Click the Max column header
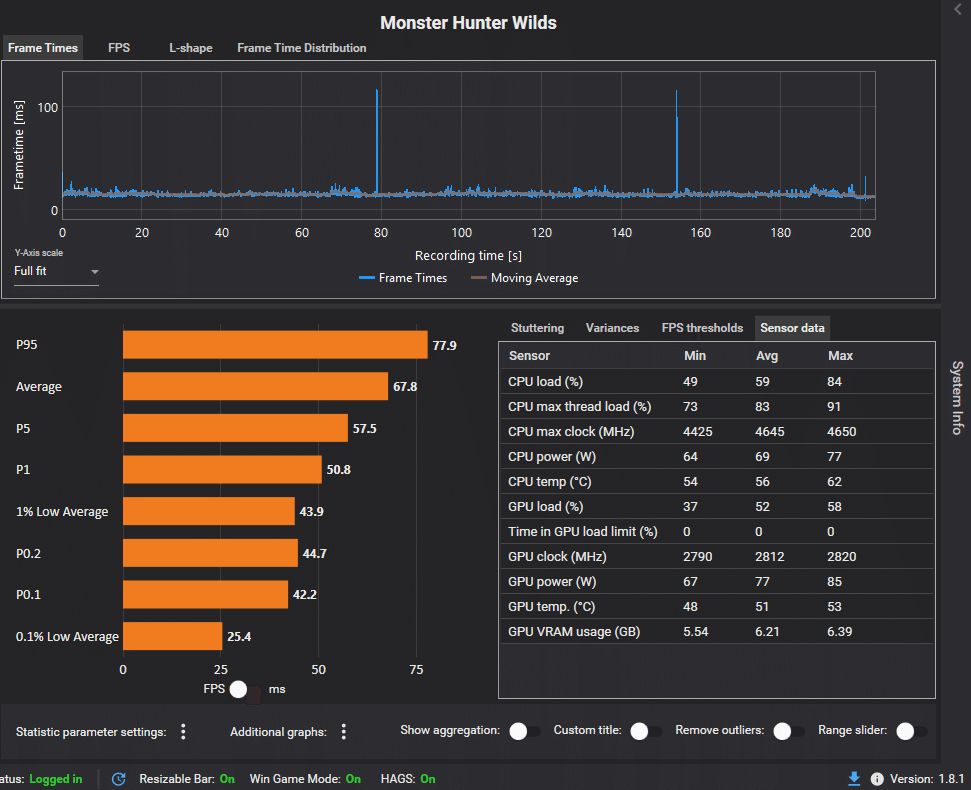 click(840, 356)
